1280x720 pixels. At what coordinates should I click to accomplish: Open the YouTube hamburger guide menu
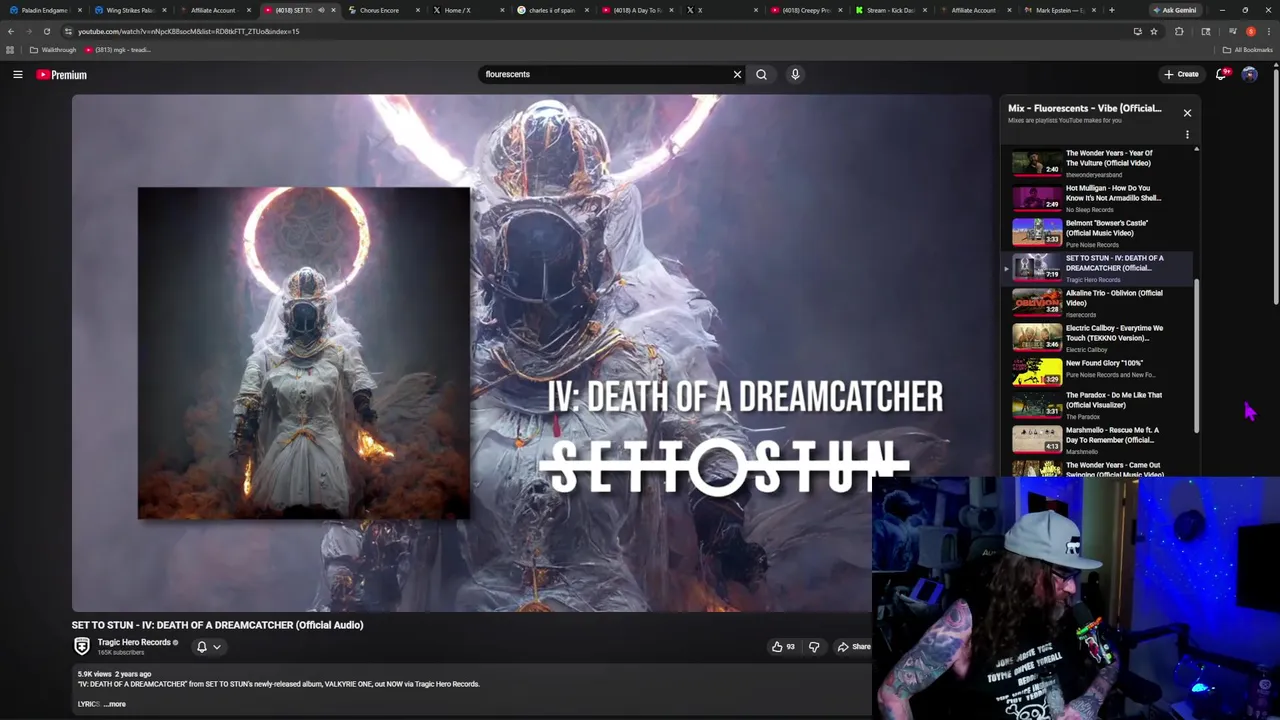coord(18,74)
